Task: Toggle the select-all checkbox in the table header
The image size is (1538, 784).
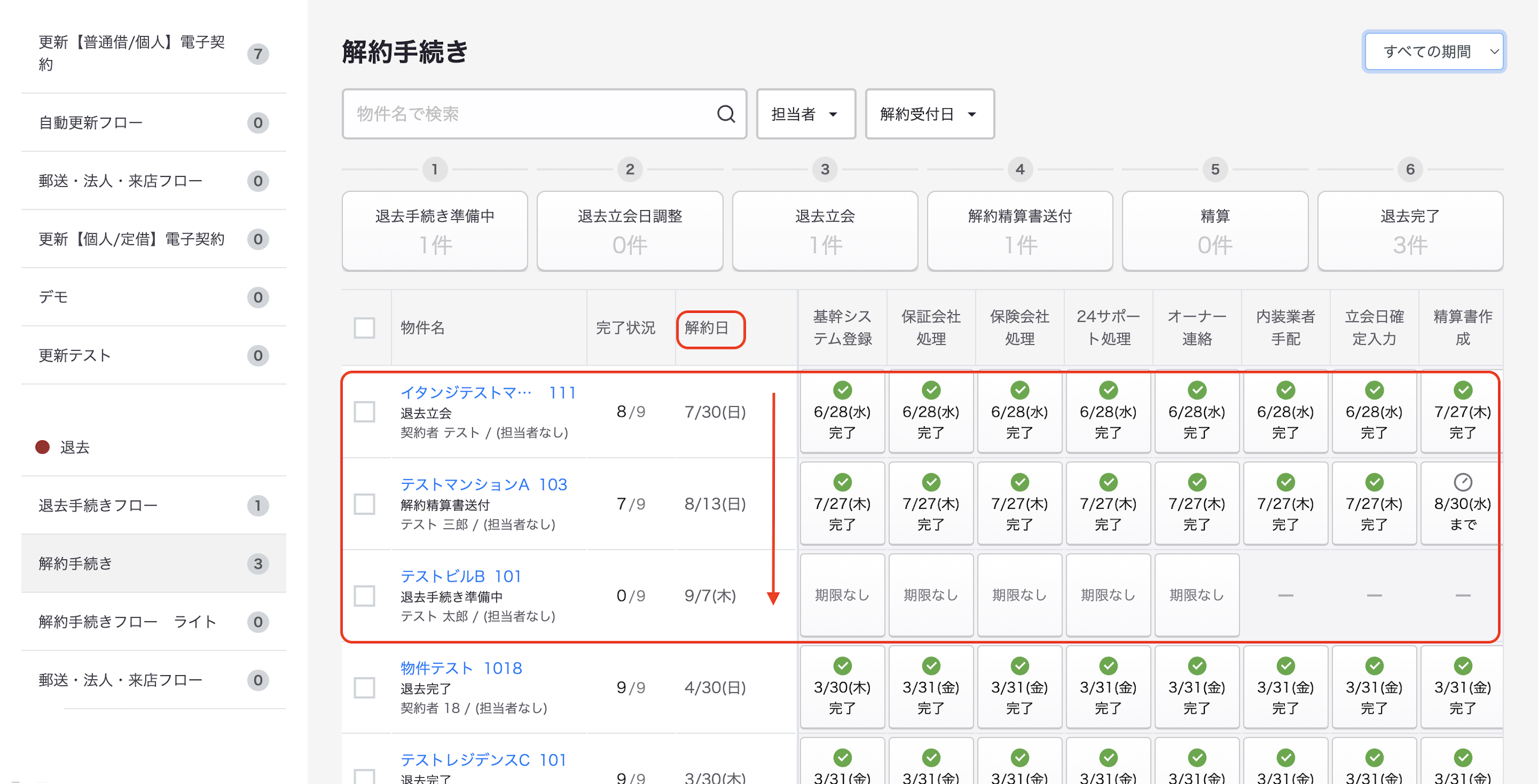Action: point(364,328)
